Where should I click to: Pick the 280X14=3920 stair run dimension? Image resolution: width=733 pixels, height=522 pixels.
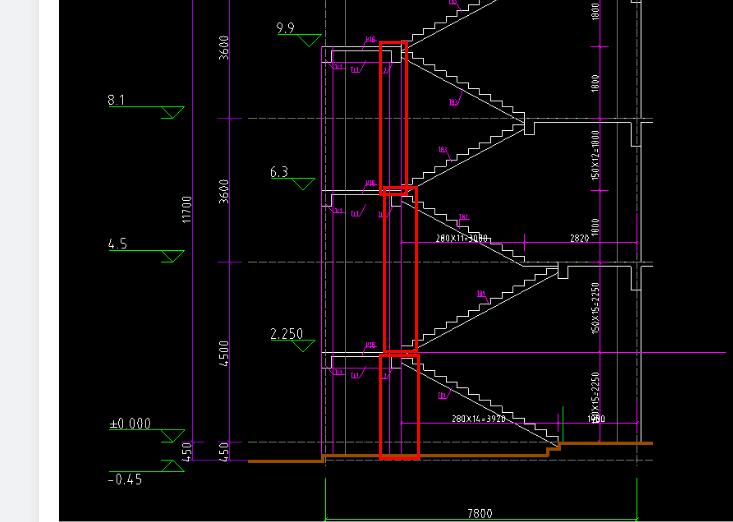[479, 419]
